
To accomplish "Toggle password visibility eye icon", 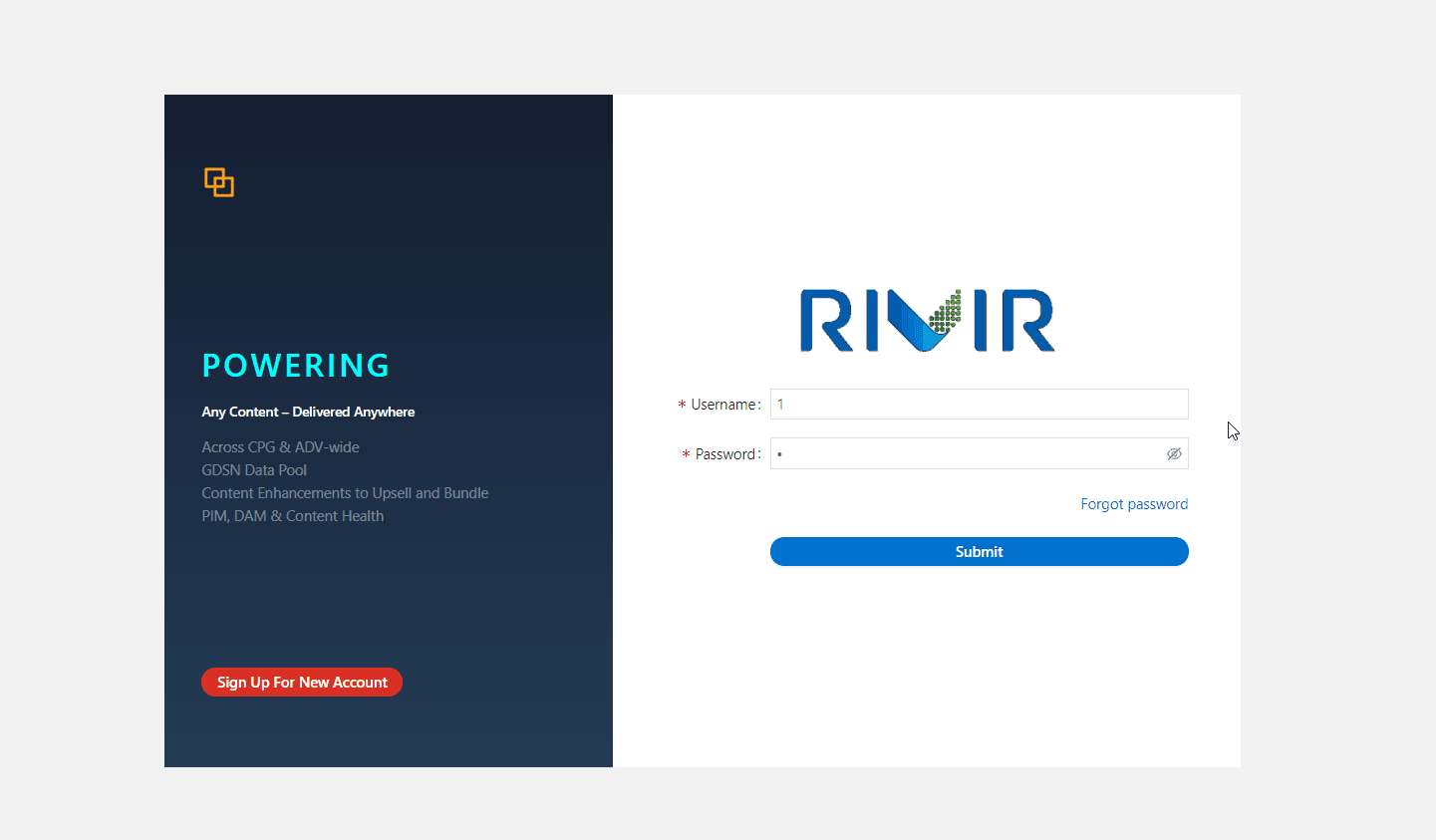I will (x=1174, y=454).
